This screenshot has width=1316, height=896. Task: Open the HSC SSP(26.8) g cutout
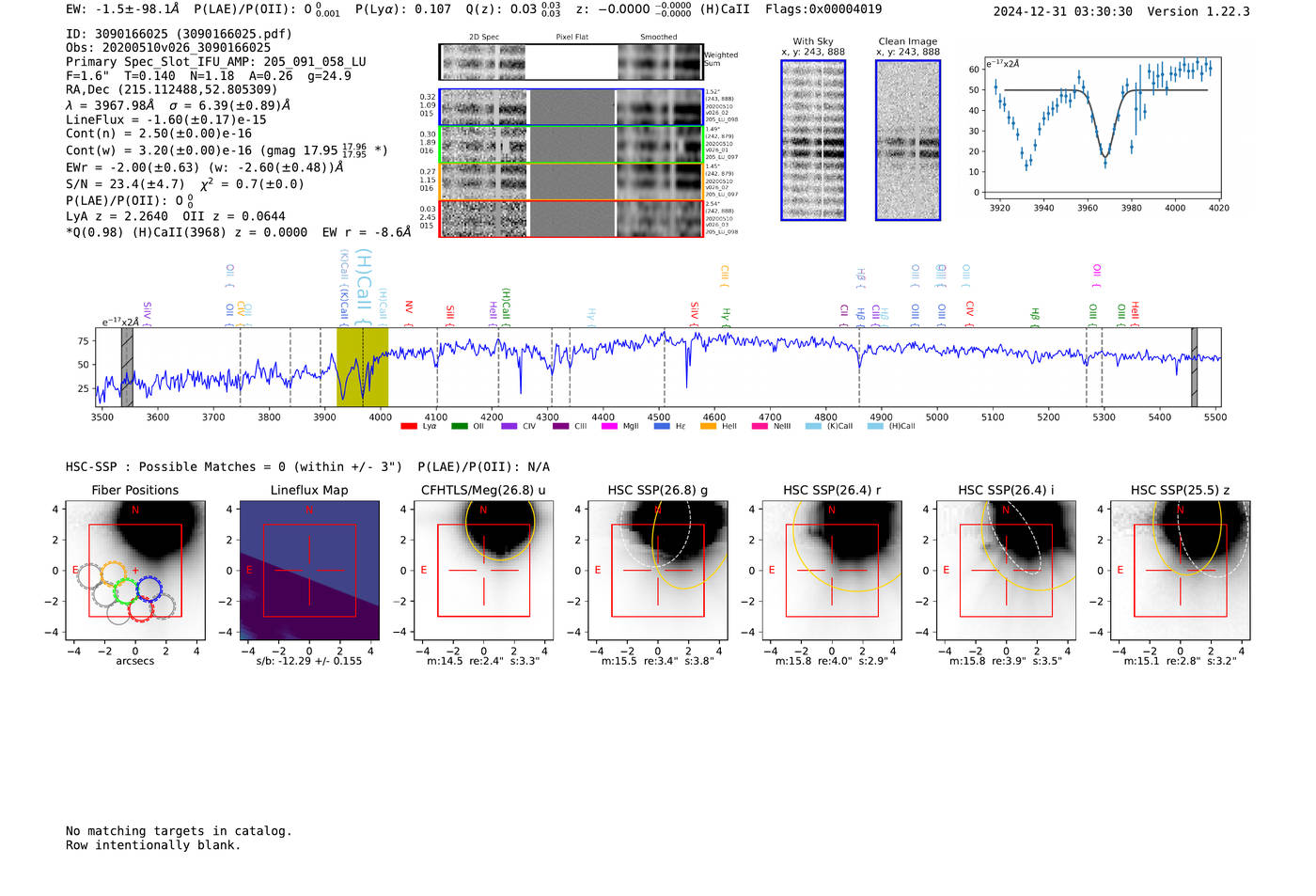point(658,571)
